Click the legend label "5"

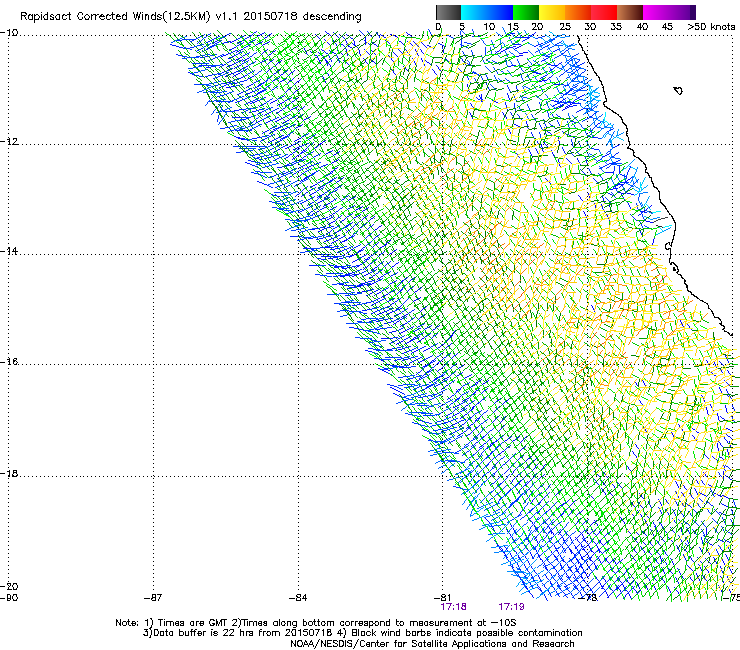click(462, 27)
